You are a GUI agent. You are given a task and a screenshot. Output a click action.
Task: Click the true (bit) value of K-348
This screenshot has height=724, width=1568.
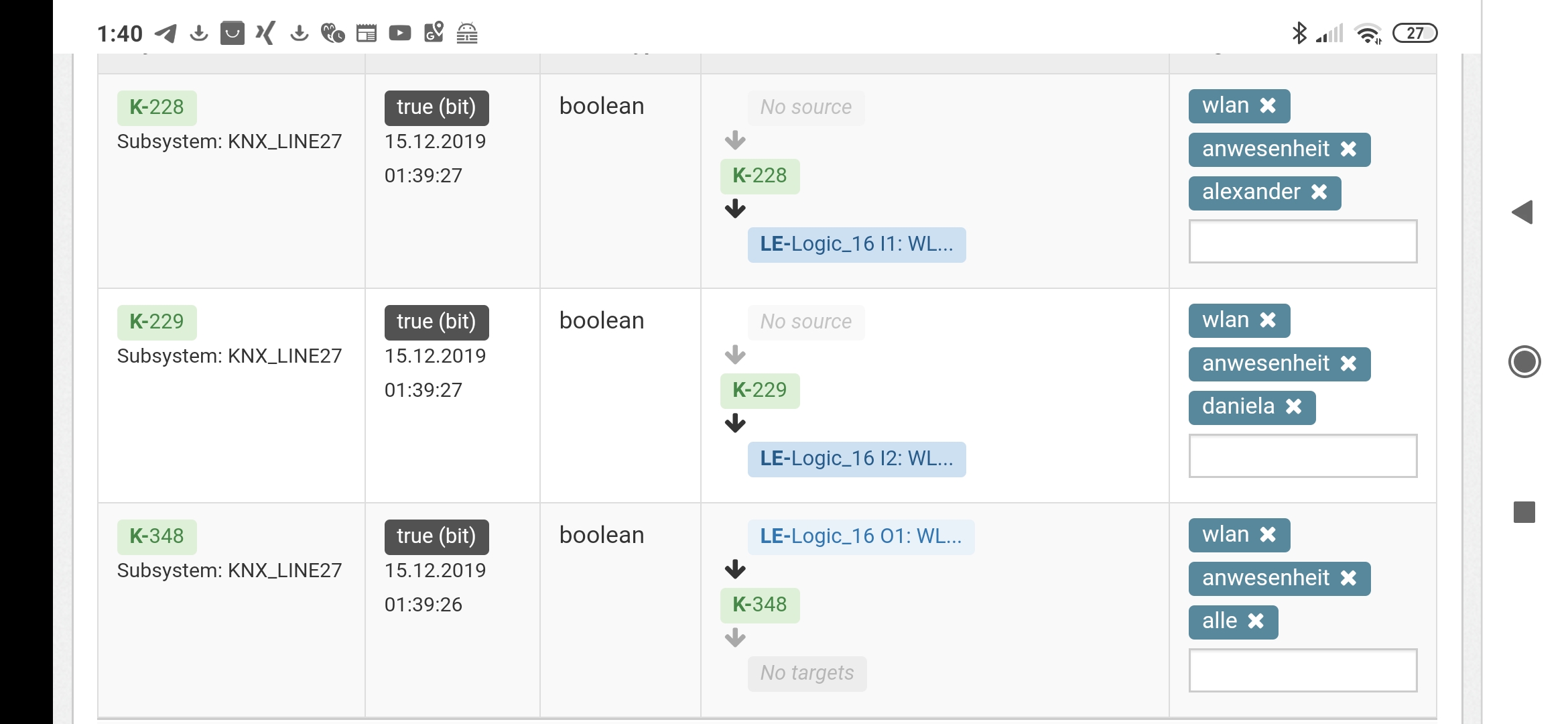click(436, 537)
